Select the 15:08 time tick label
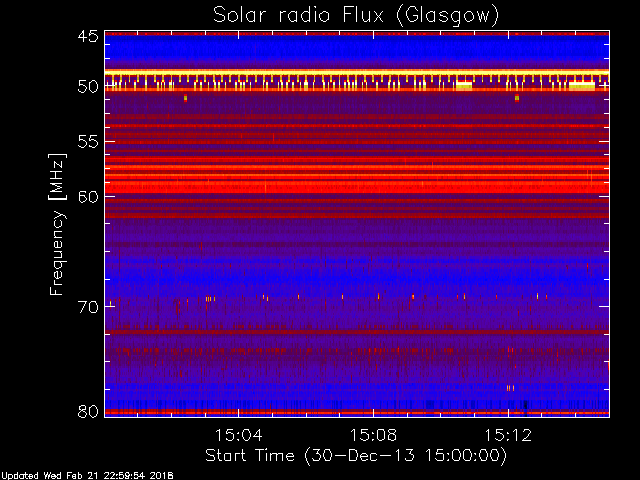 [x=373, y=435]
